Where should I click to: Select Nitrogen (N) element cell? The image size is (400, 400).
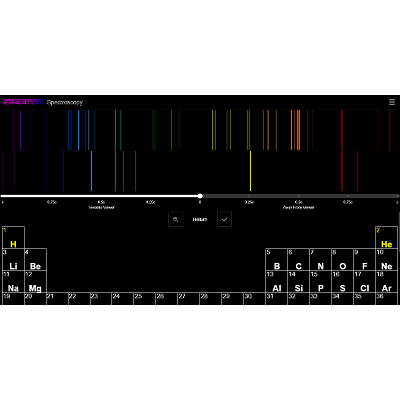click(320, 259)
